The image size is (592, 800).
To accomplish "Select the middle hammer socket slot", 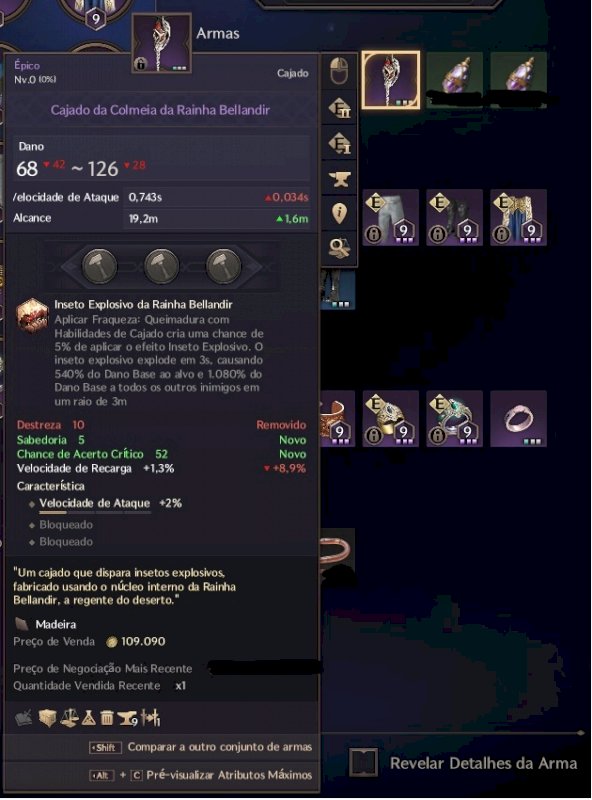I will 161,266.
